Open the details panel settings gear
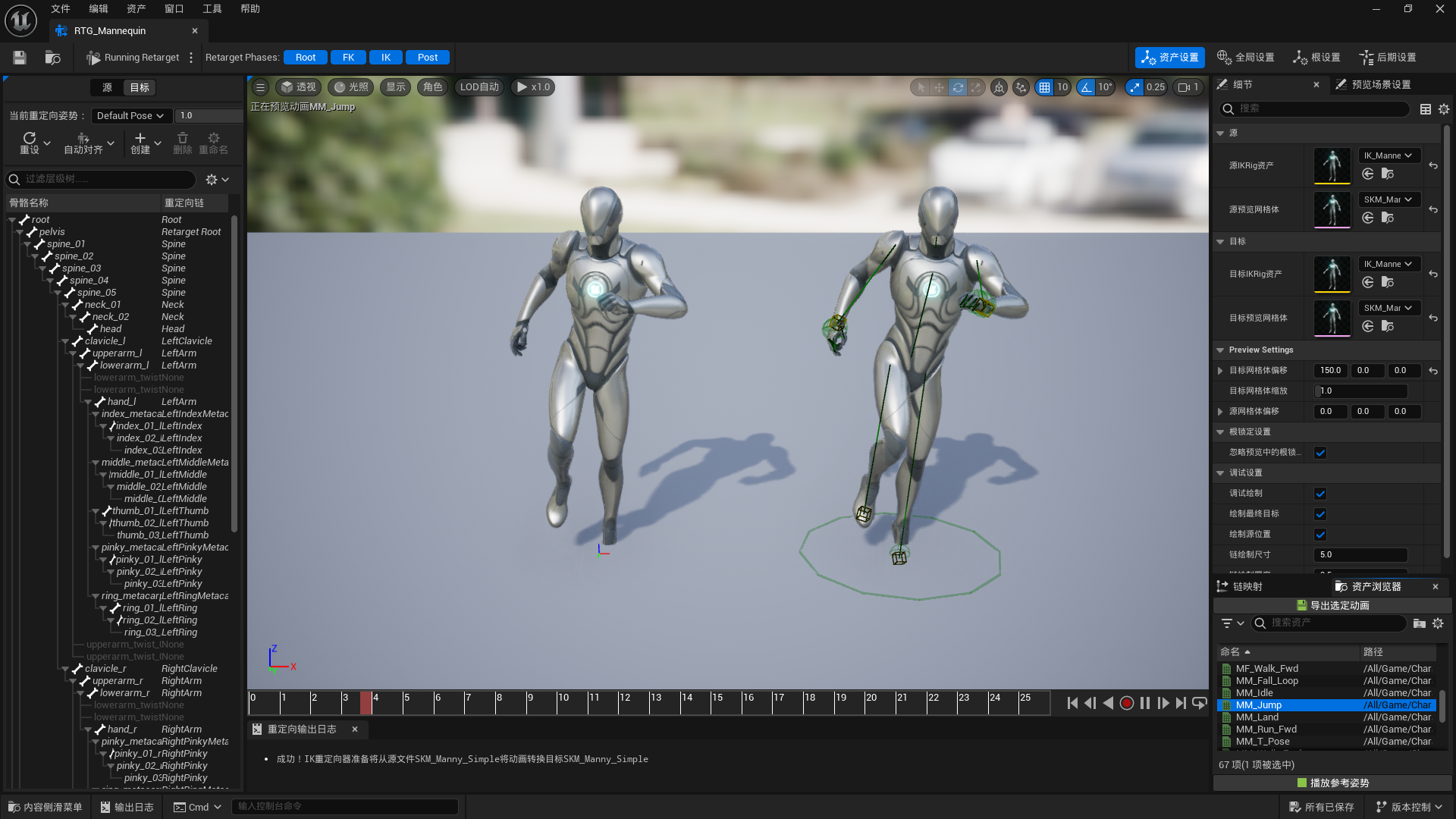The image size is (1456, 819). click(1444, 109)
